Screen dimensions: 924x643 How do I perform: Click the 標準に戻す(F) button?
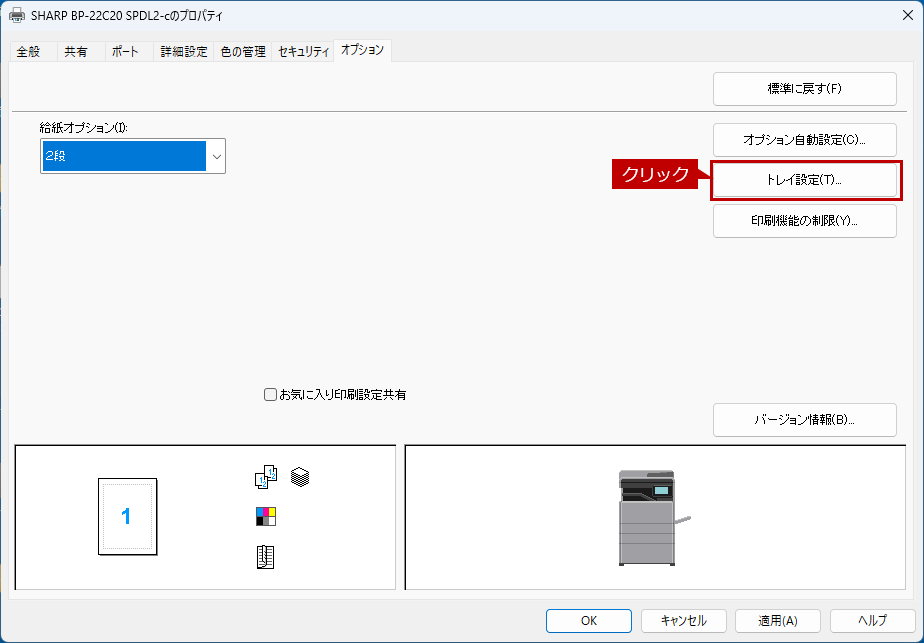pos(804,89)
